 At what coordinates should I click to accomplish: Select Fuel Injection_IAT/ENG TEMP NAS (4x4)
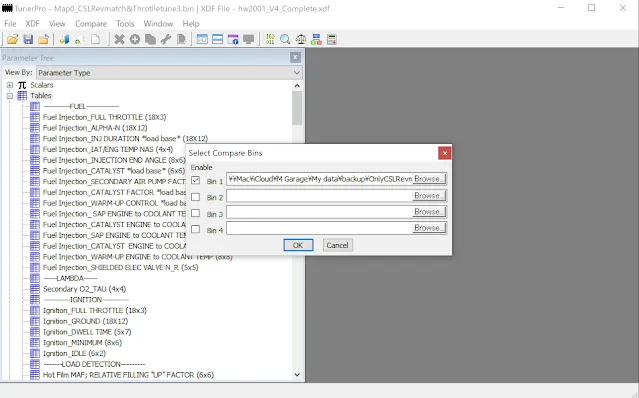tap(108, 150)
